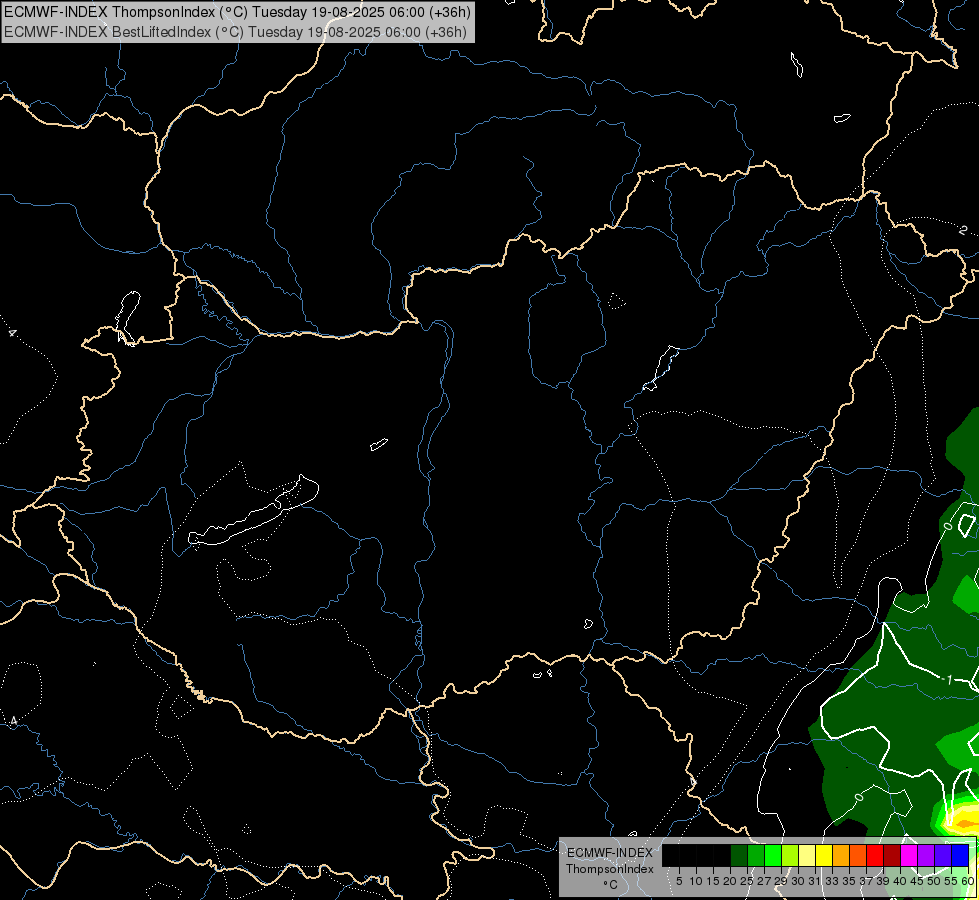The width and height of the screenshot is (979, 900).
Task: Select the dark green 20–25 legend swatch
Action: pyautogui.click(x=739, y=855)
